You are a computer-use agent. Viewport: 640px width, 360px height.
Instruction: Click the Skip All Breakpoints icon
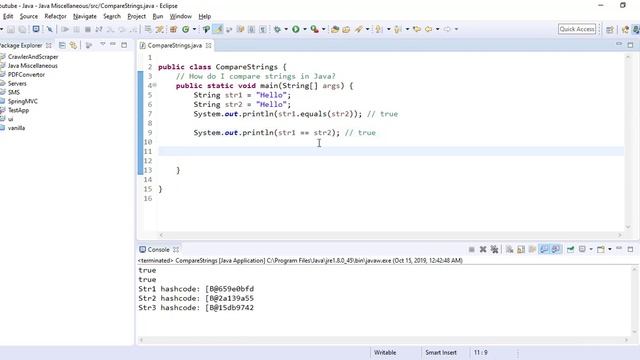tap(49, 29)
